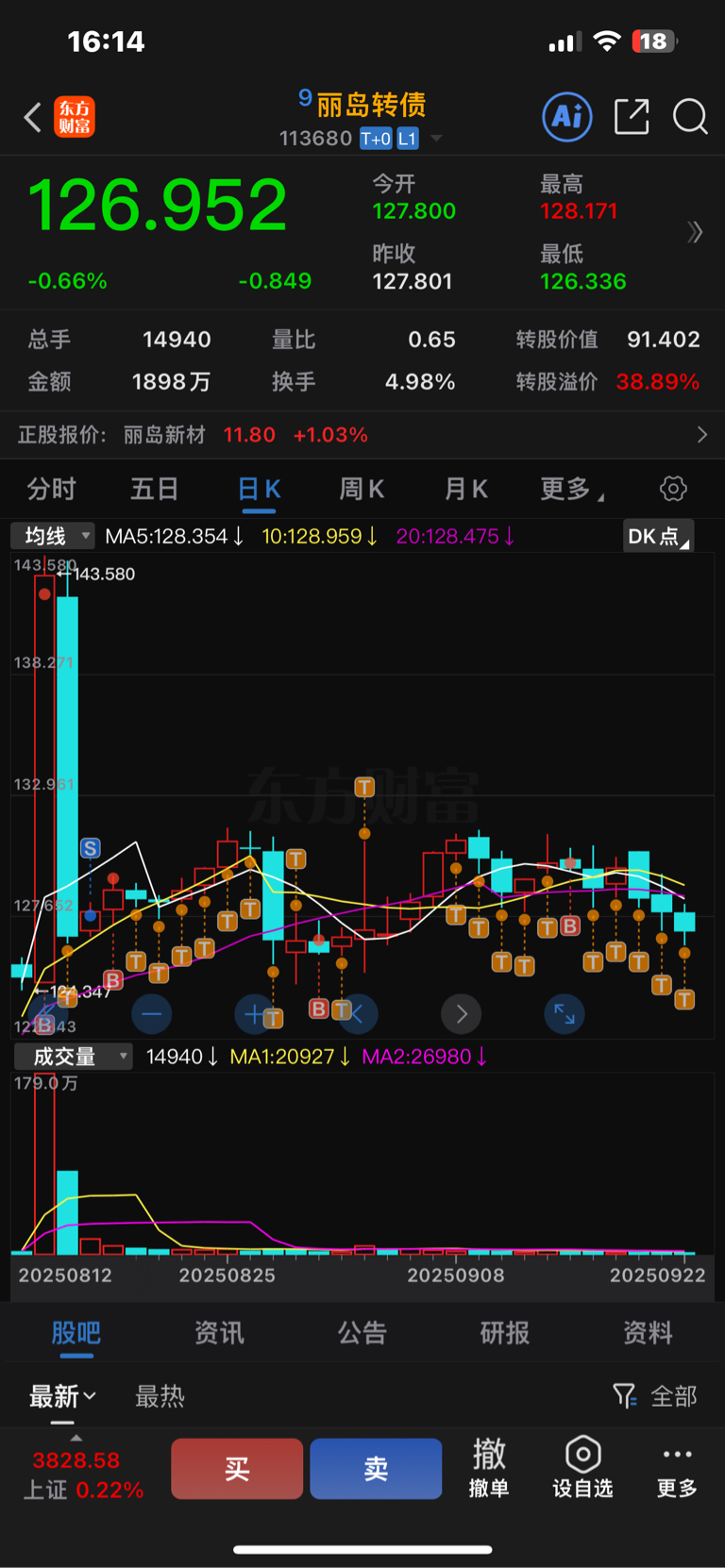Expand the stock code dropdown triangle
Screen dimensions: 725x1568
436,139
